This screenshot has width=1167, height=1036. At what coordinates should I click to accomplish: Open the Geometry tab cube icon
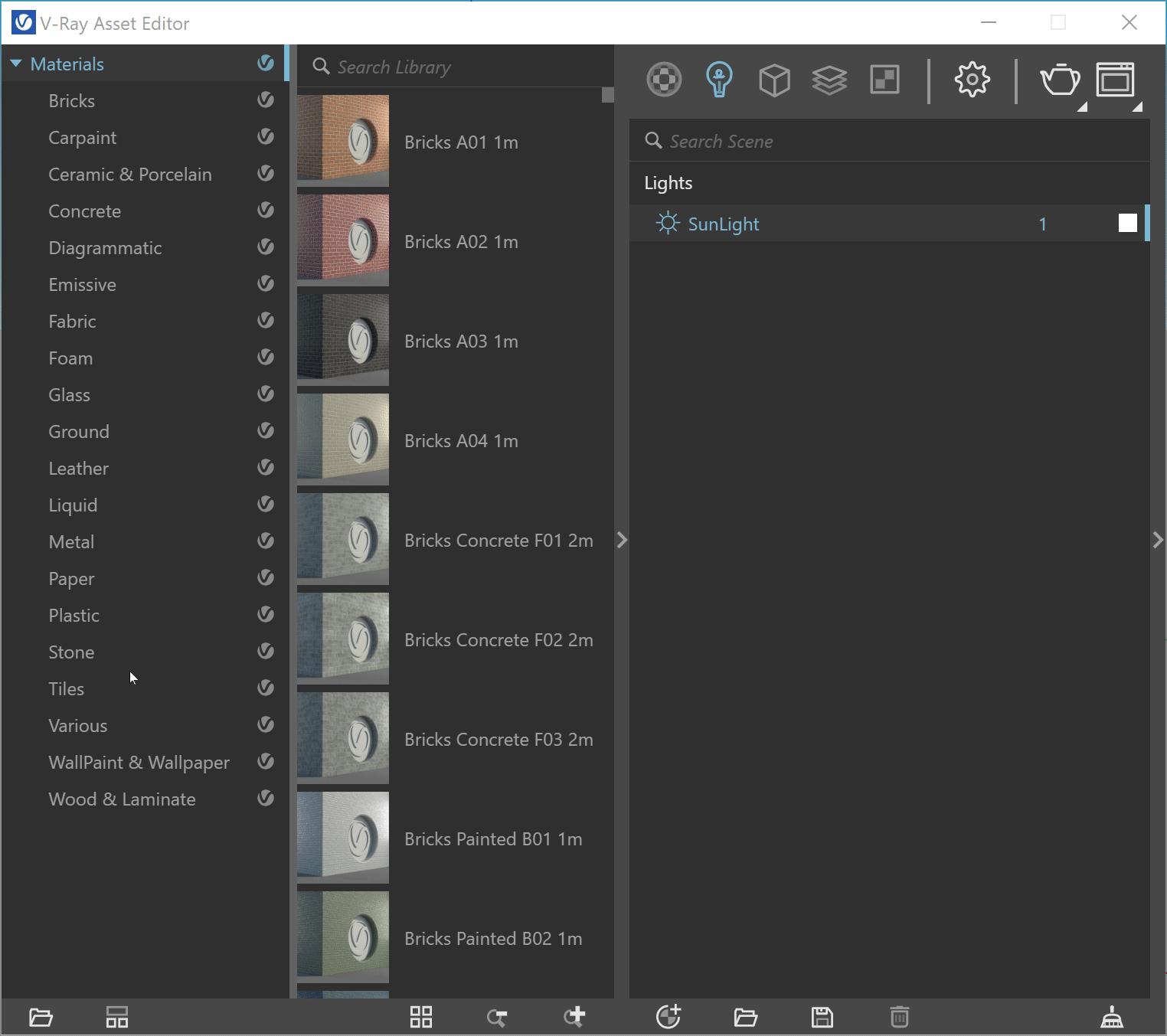click(774, 80)
